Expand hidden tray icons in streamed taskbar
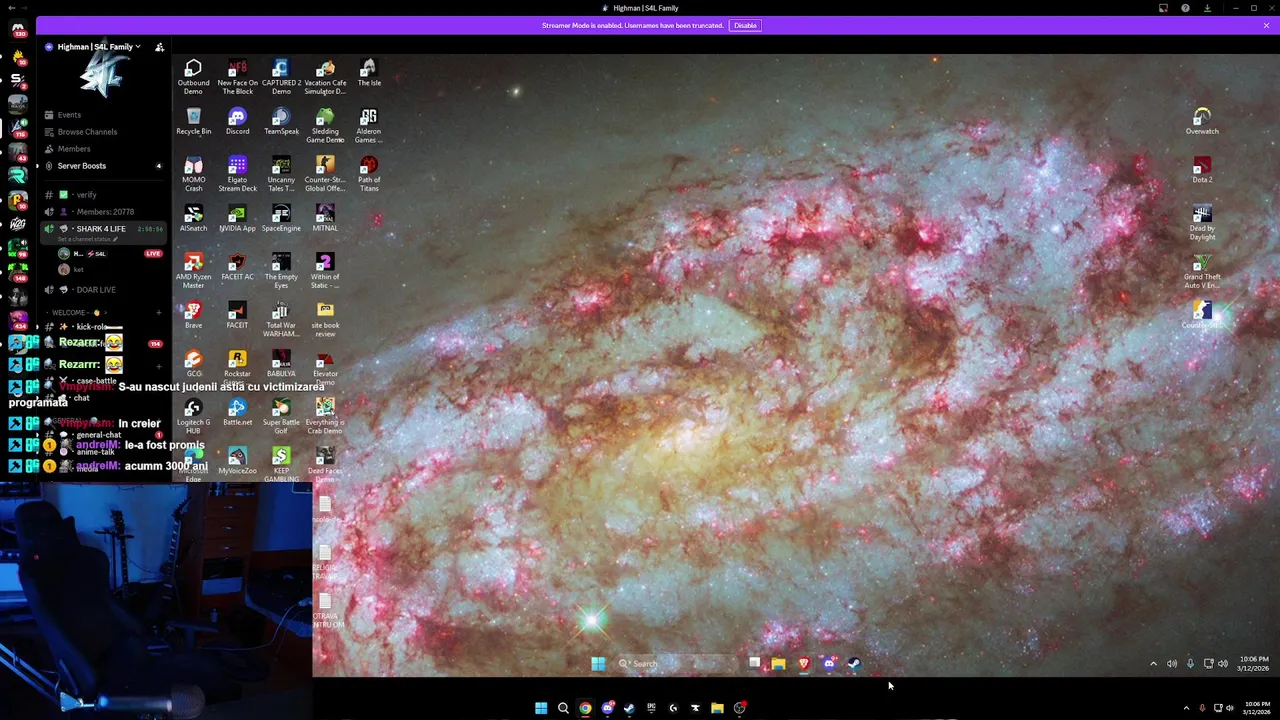This screenshot has width=1280, height=720. [1153, 663]
